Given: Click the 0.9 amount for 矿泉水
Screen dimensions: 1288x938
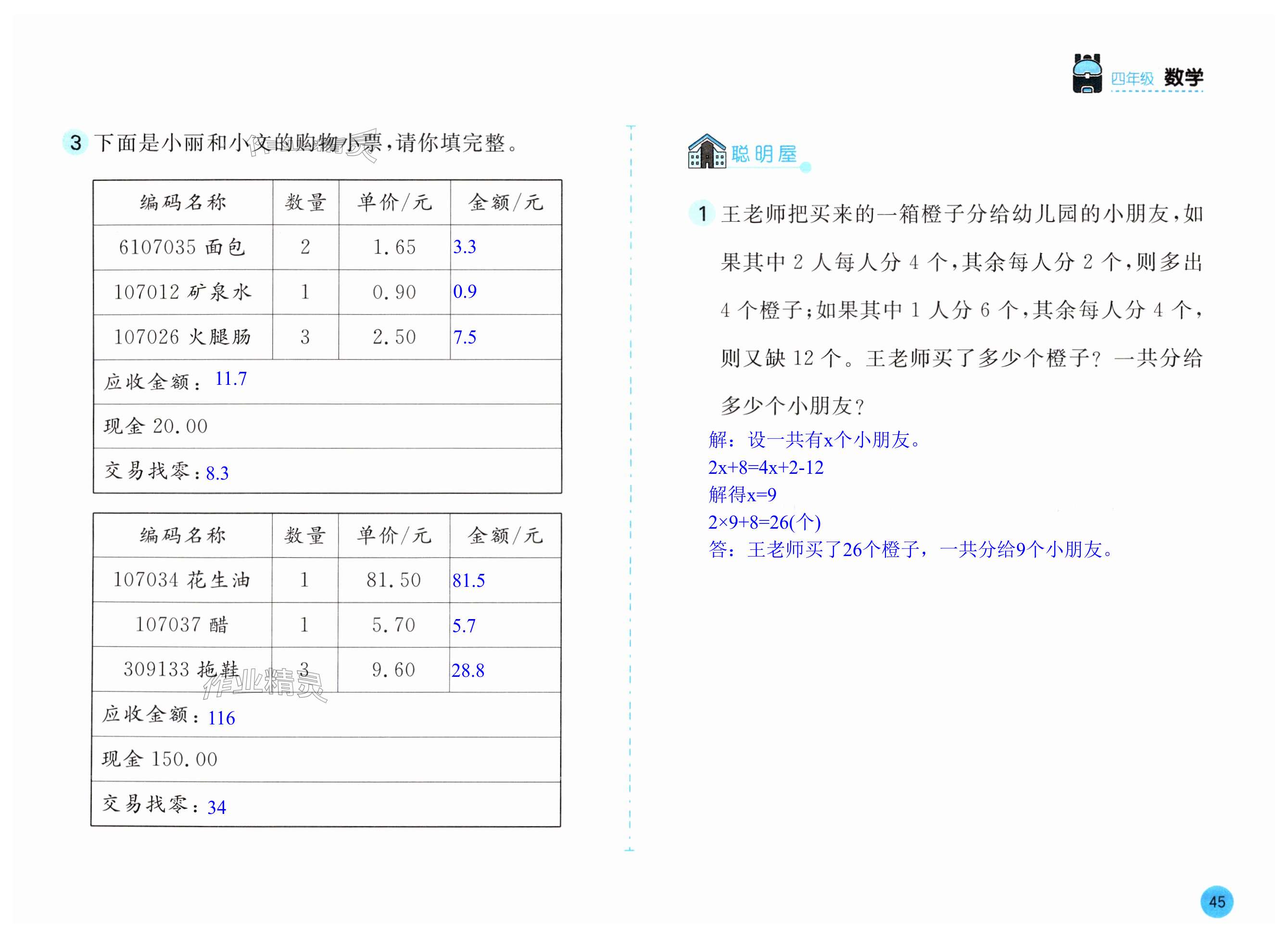Looking at the screenshot, I should click(465, 292).
